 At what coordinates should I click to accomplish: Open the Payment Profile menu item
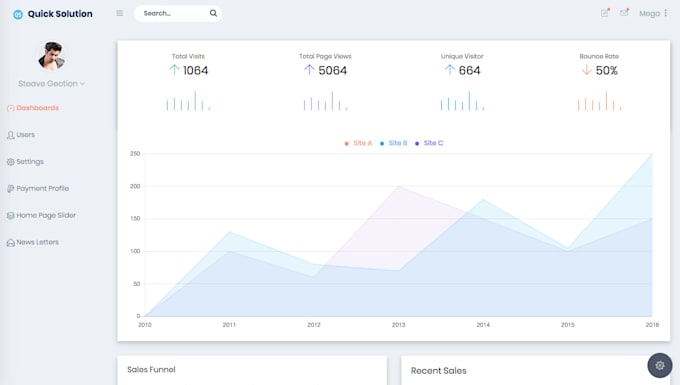point(42,189)
